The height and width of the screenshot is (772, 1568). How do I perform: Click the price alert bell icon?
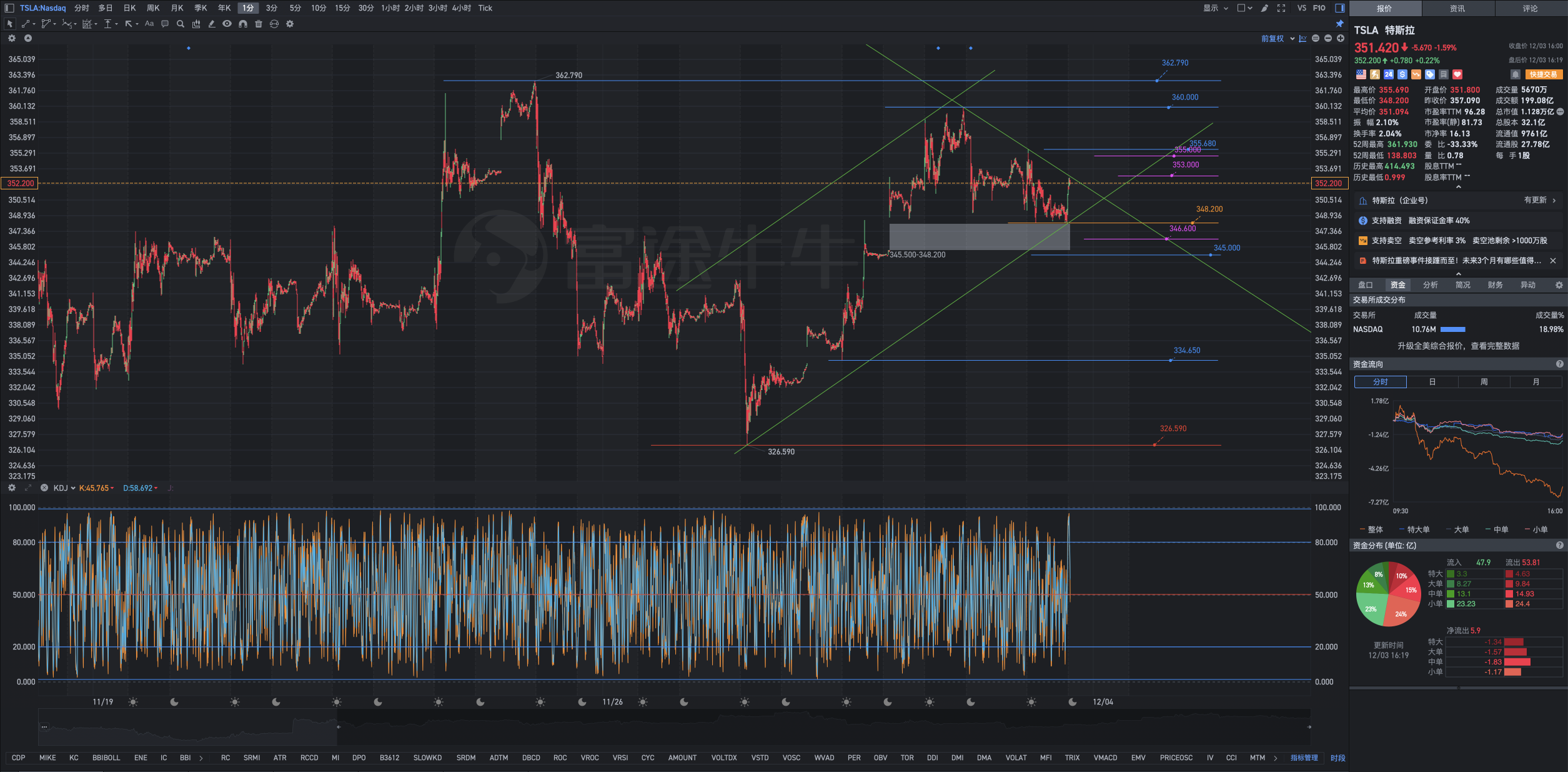click(x=1516, y=74)
